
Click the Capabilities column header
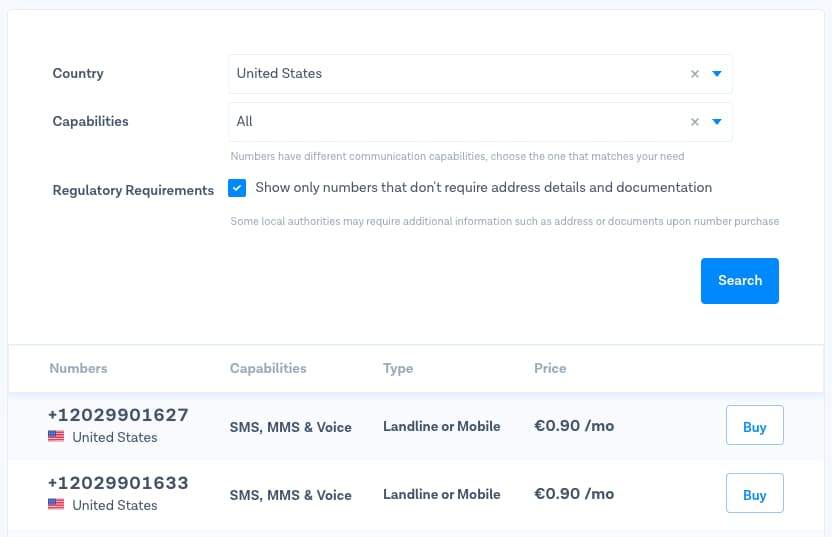(268, 368)
